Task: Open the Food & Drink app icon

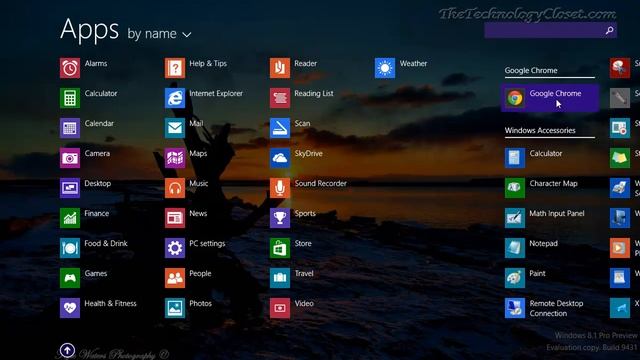Action: (x=70, y=248)
